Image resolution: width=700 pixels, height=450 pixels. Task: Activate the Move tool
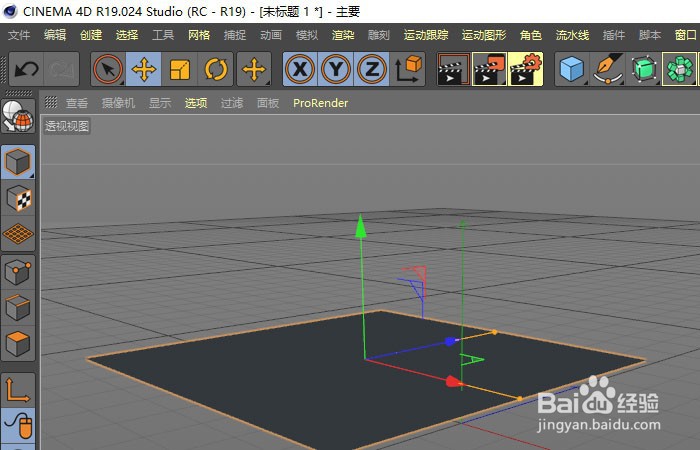(144, 69)
